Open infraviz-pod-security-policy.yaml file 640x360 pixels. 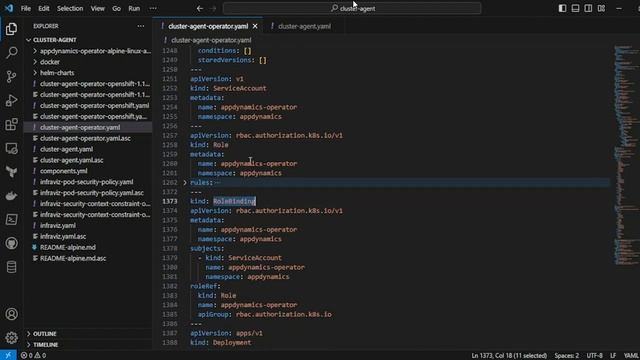(x=88, y=182)
